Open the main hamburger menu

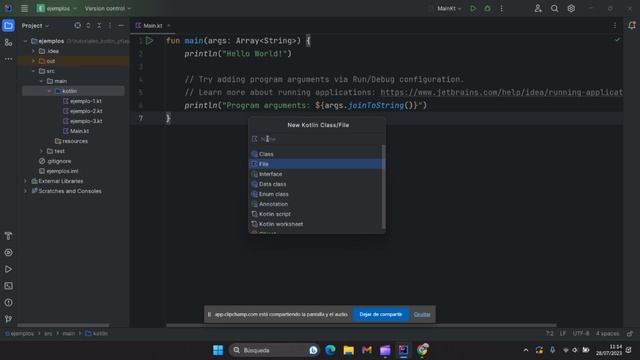pos(24,8)
